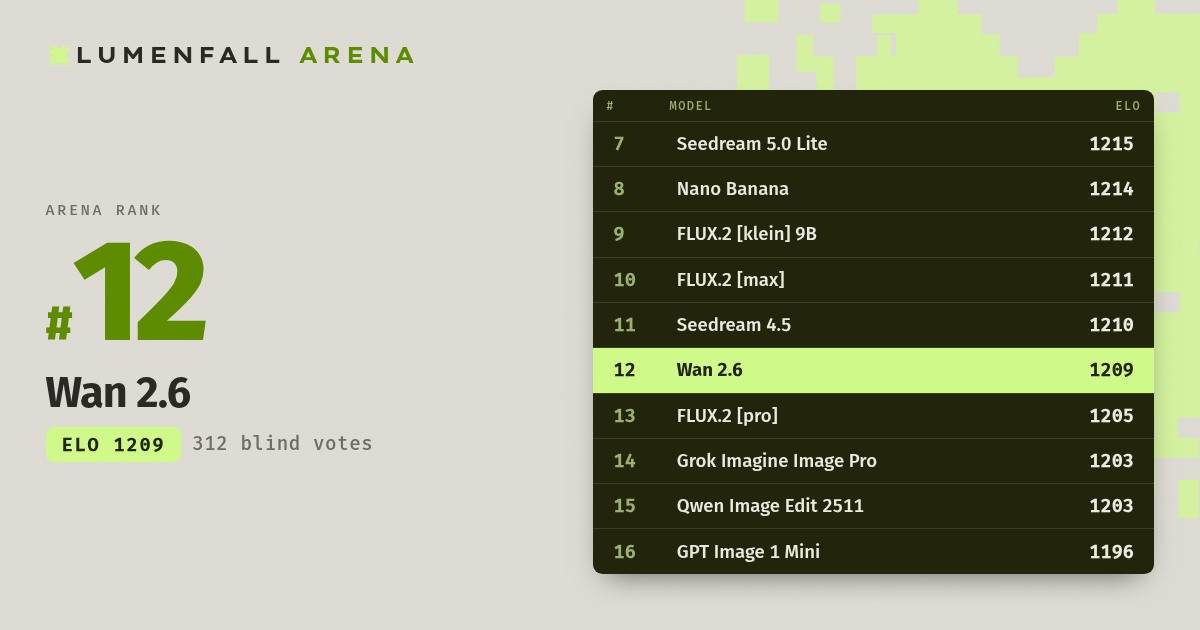
Task: Click rank number 15 in the table
Action: tap(624, 506)
